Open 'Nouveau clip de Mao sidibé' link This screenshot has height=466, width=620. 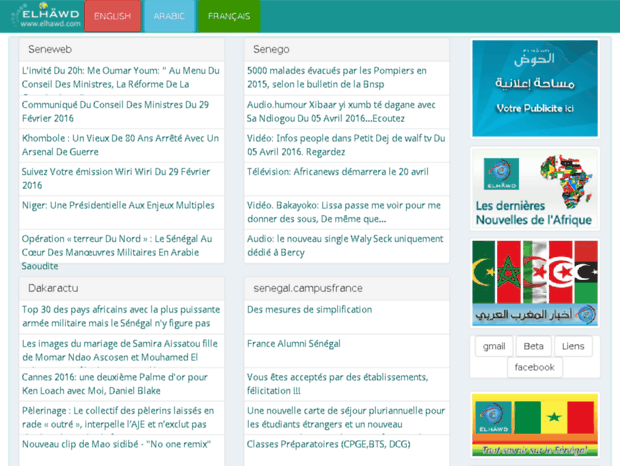click(122, 451)
